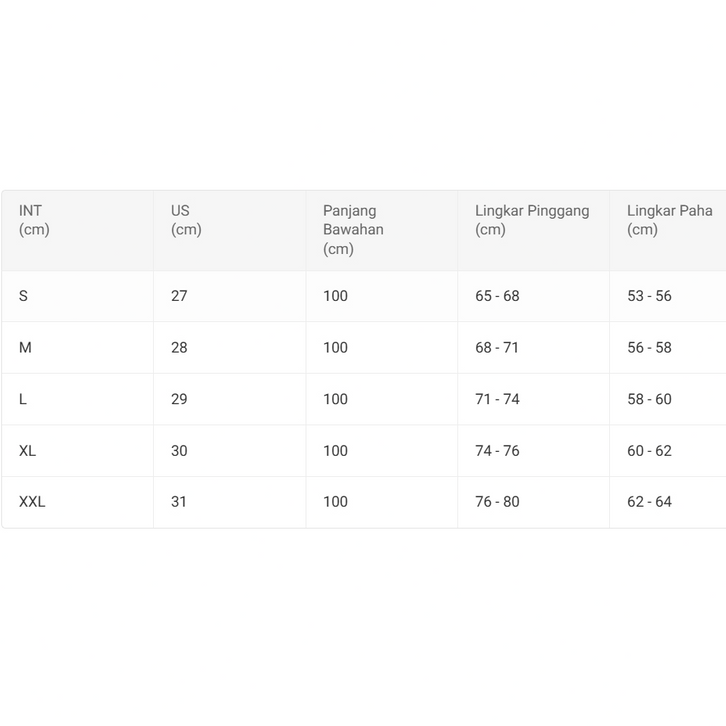Viewport: 726px width, 726px height.
Task: Click US size 28 cell
Action: [x=179, y=348]
